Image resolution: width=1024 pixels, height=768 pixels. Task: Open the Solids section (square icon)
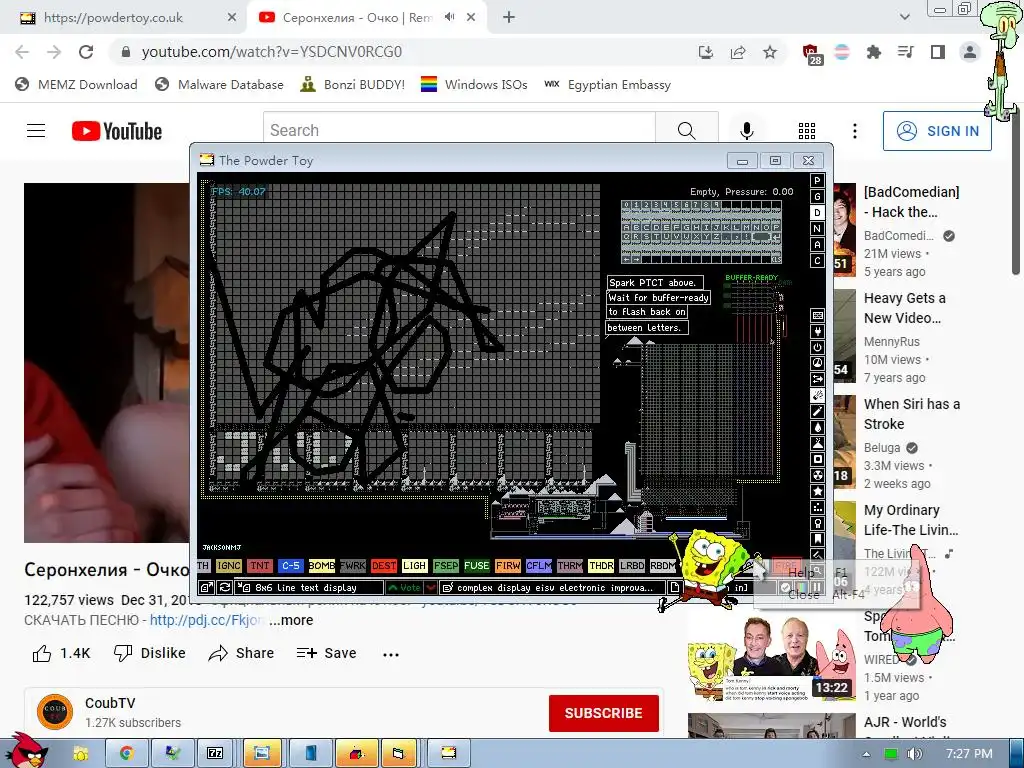tap(817, 459)
